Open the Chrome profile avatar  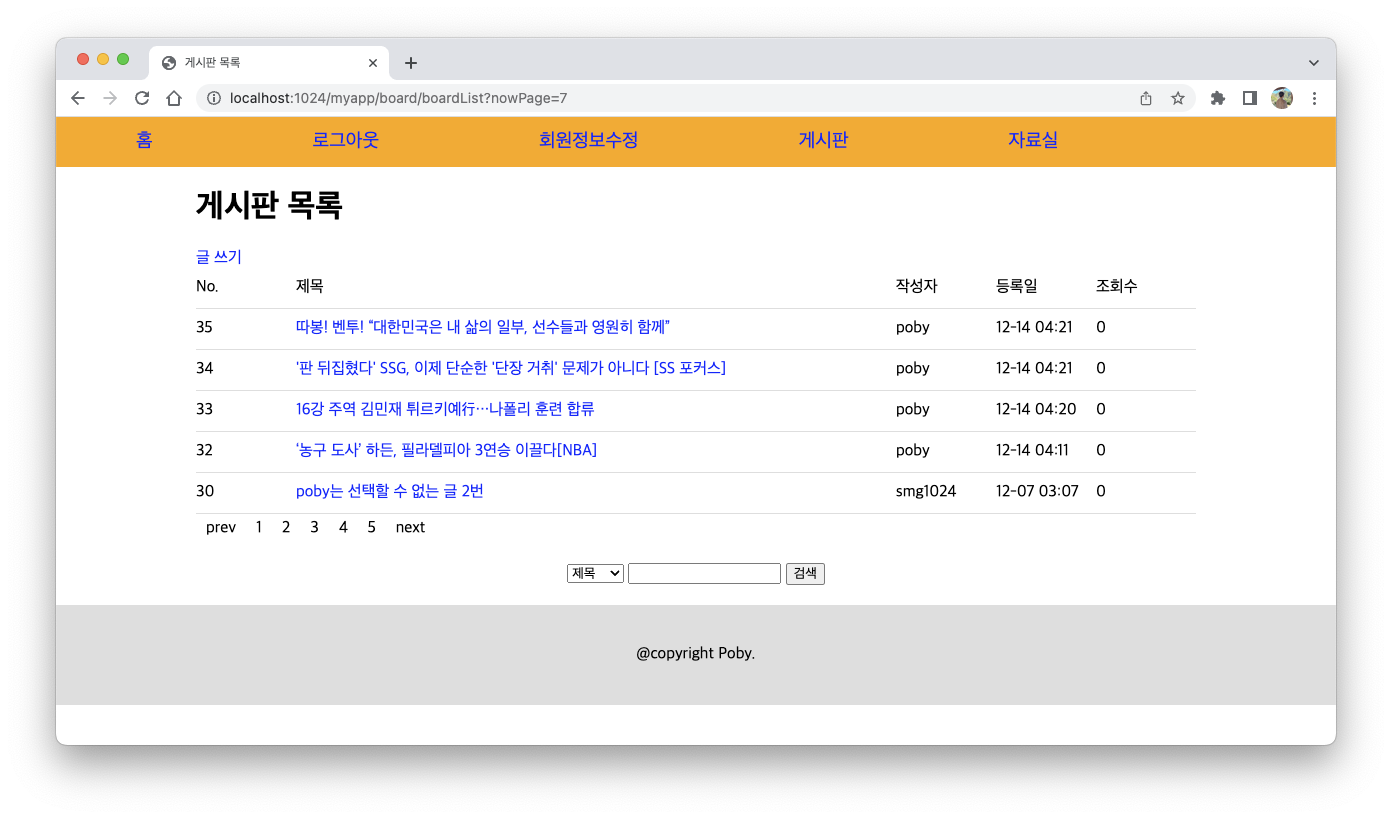point(1282,98)
